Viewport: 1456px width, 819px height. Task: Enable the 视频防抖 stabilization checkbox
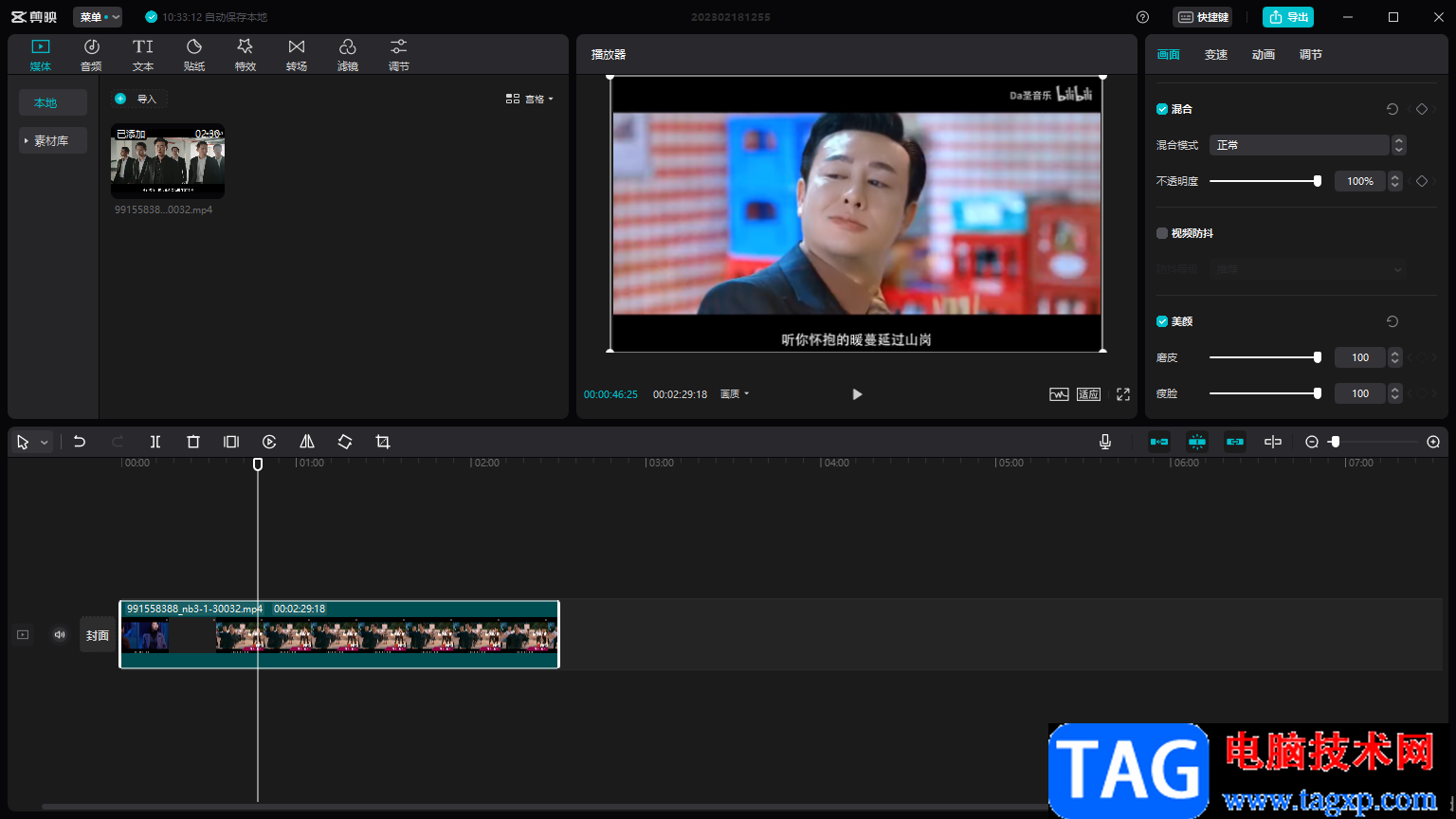click(x=1162, y=233)
